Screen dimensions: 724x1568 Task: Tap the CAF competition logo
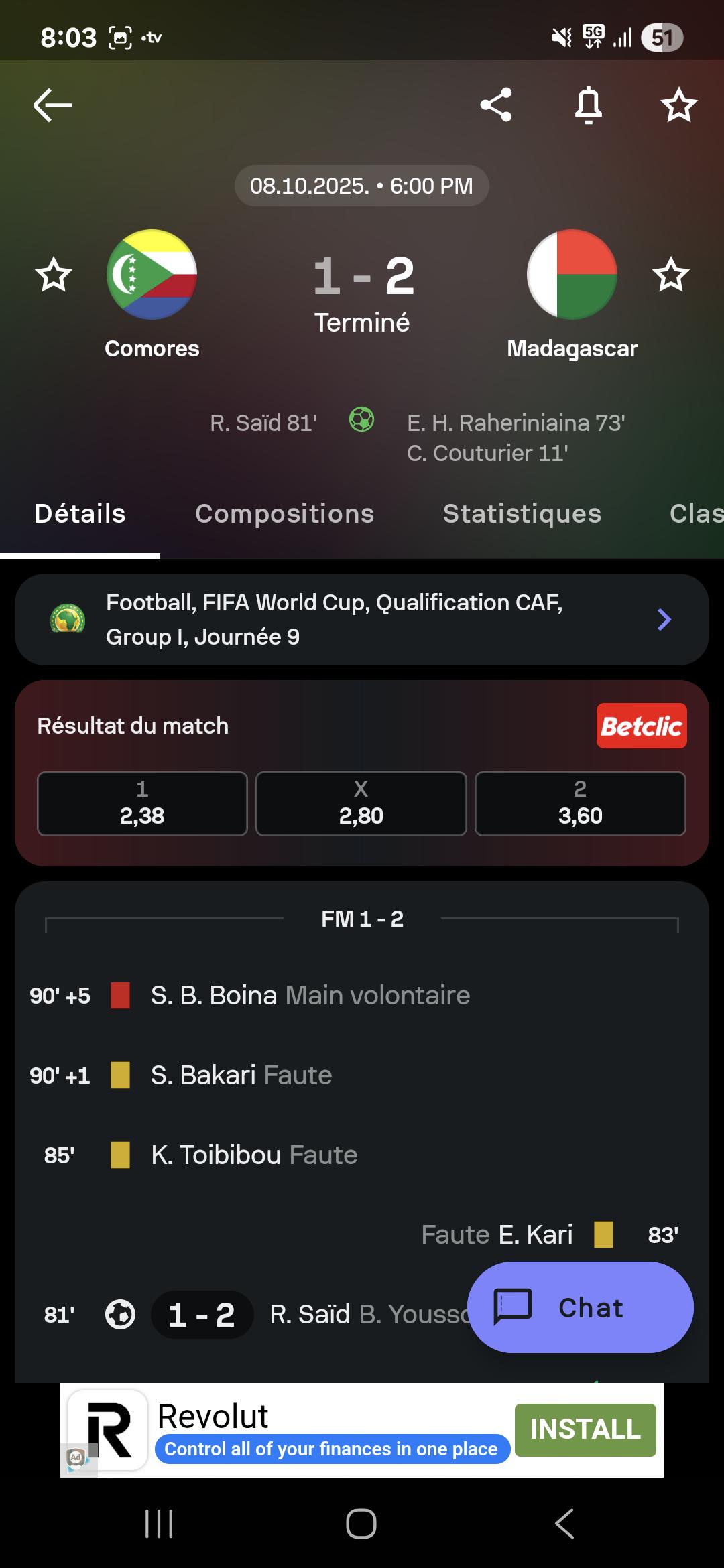(68, 619)
